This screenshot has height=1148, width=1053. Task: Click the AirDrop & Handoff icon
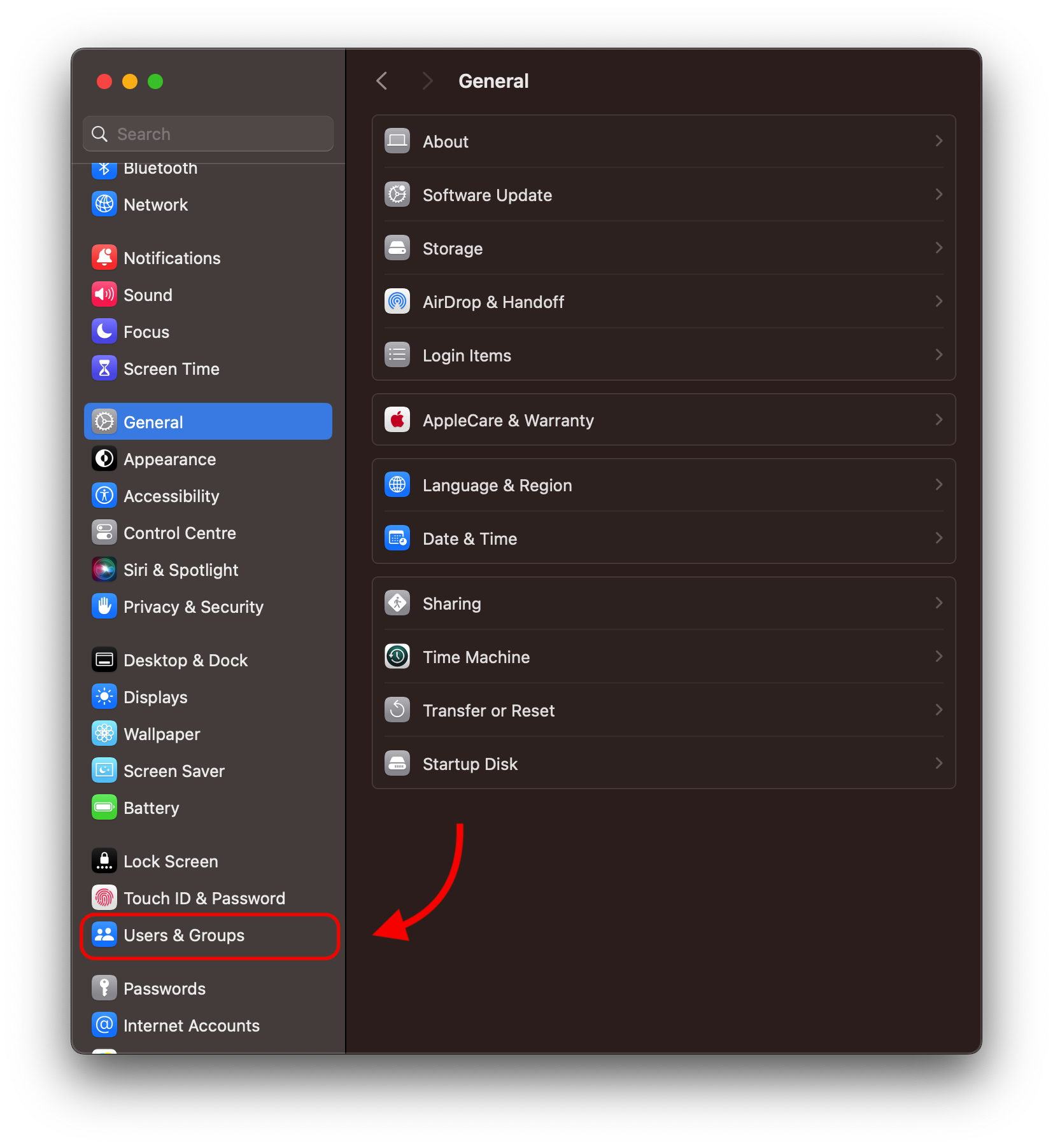397,301
